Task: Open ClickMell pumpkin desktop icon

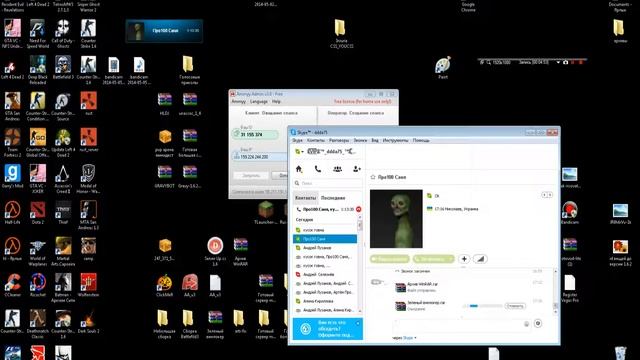Action: click(164, 285)
